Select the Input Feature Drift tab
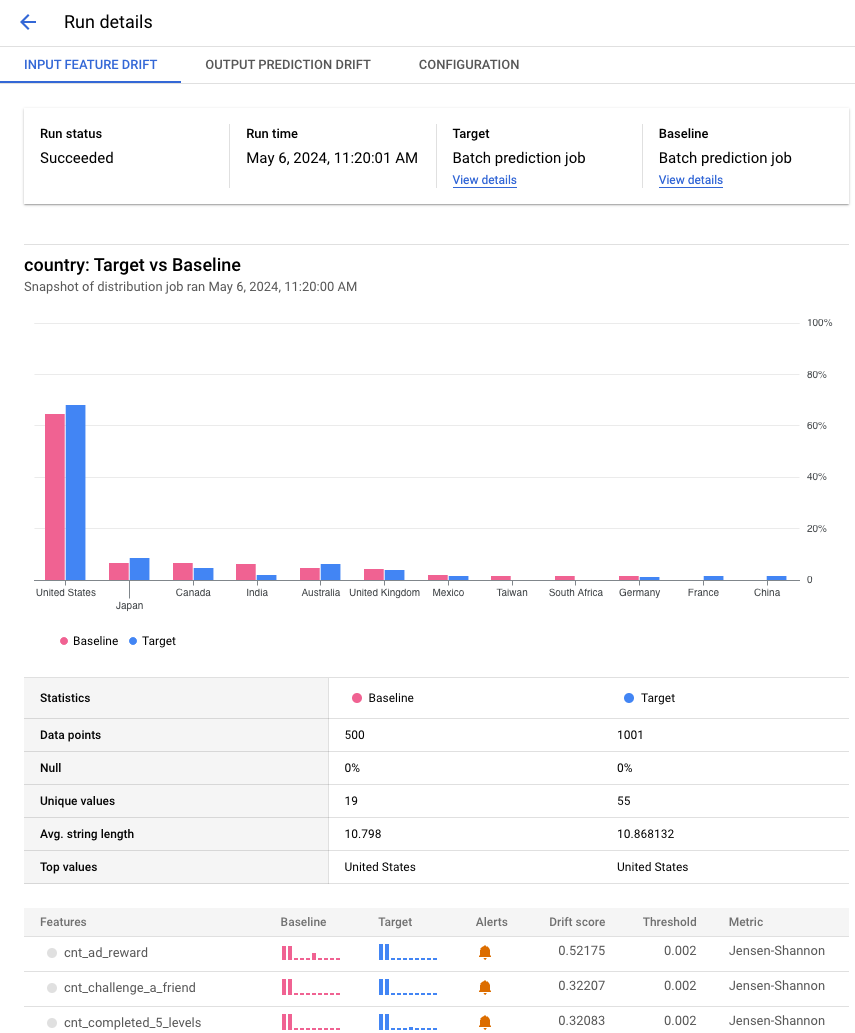 pyautogui.click(x=90, y=64)
